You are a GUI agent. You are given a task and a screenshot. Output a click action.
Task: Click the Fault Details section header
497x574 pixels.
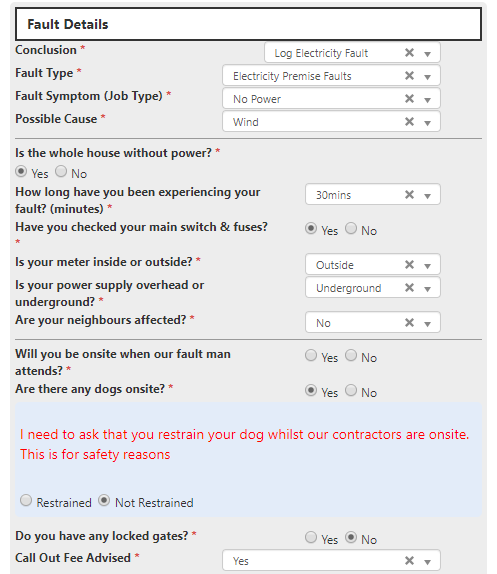(x=248, y=24)
